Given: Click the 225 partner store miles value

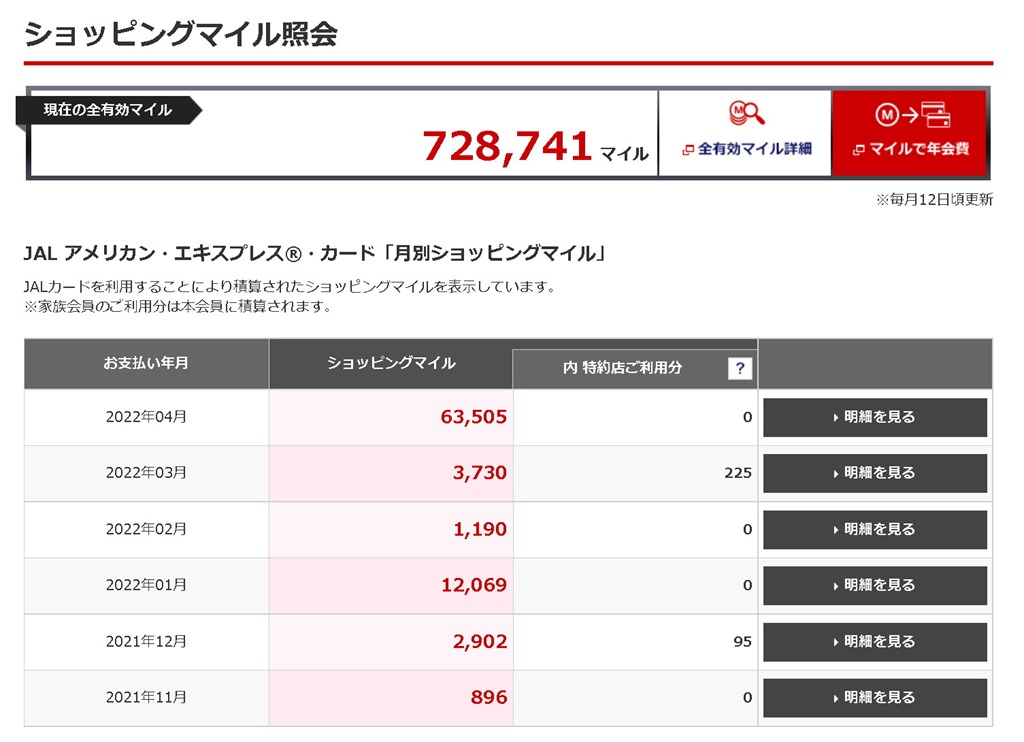Looking at the screenshot, I should tap(738, 473).
